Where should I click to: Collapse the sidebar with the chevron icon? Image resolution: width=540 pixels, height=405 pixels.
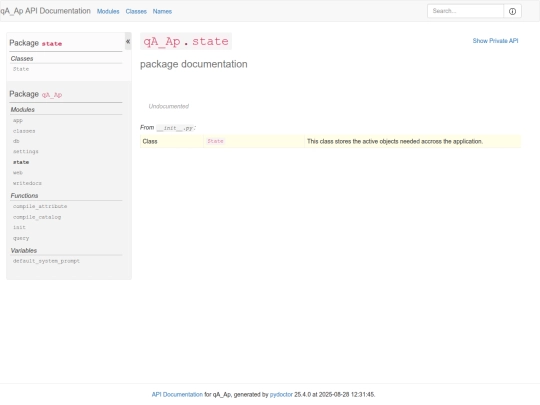[128, 42]
